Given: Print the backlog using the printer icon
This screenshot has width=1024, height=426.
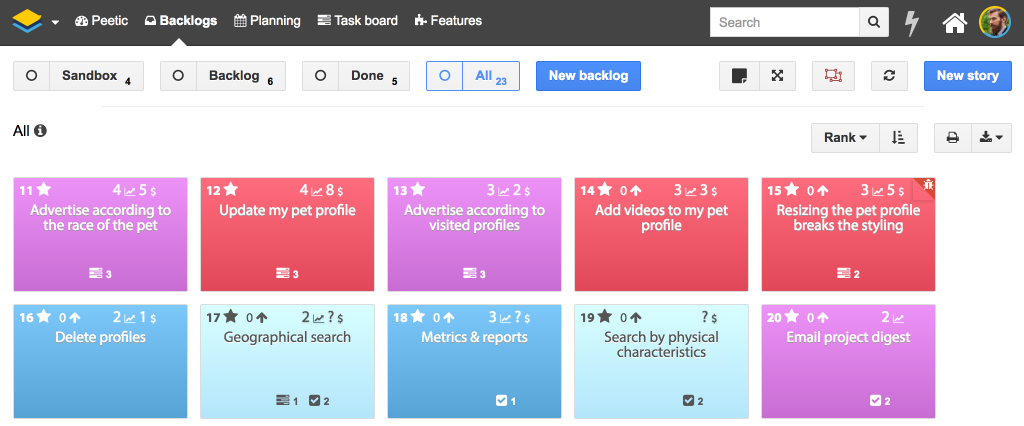Looking at the screenshot, I should [952, 138].
